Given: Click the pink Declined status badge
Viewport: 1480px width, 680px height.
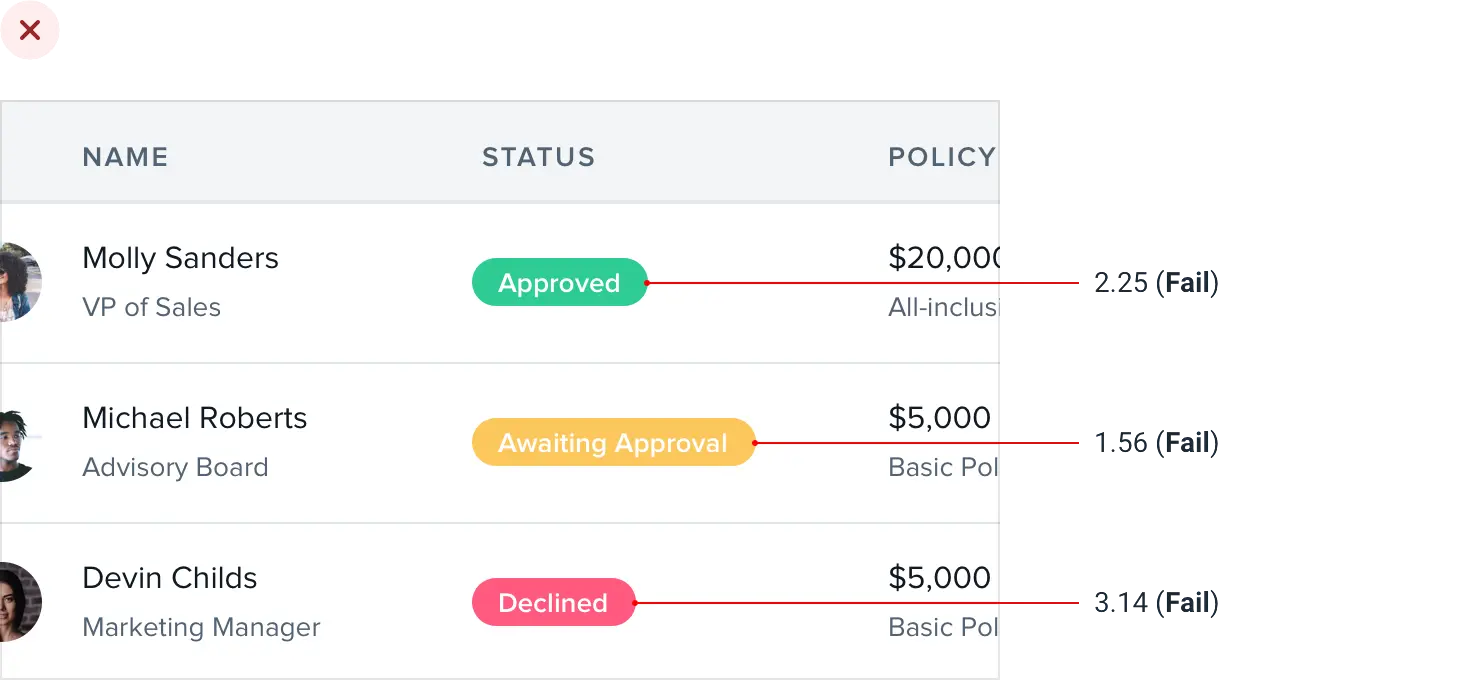Looking at the screenshot, I should coord(553,603).
